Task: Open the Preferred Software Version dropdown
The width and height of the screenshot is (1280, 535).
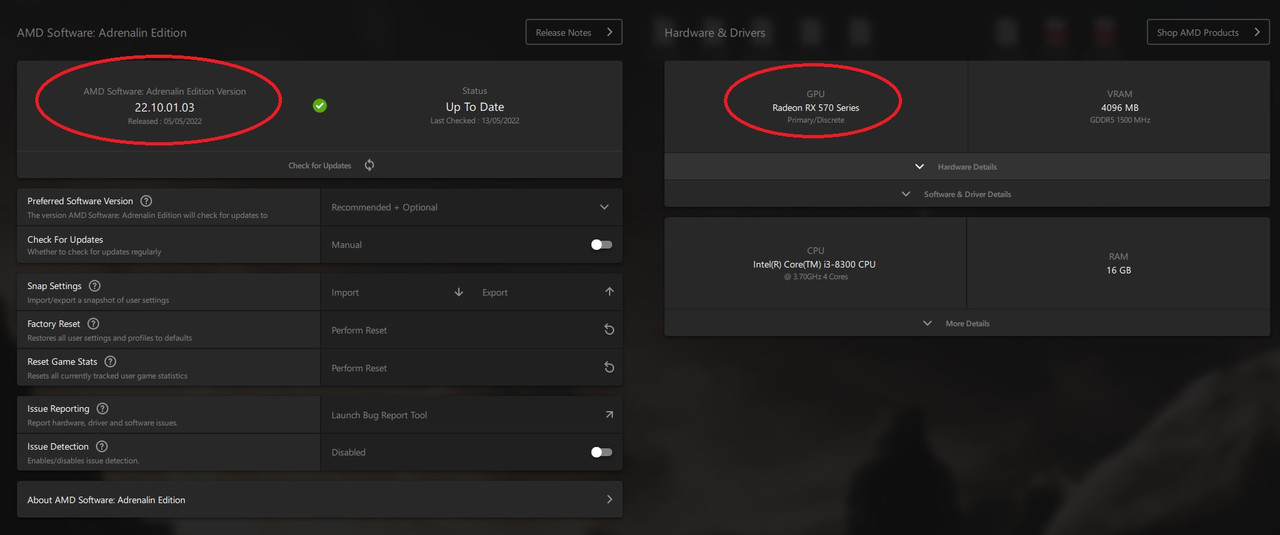Action: tap(471, 207)
